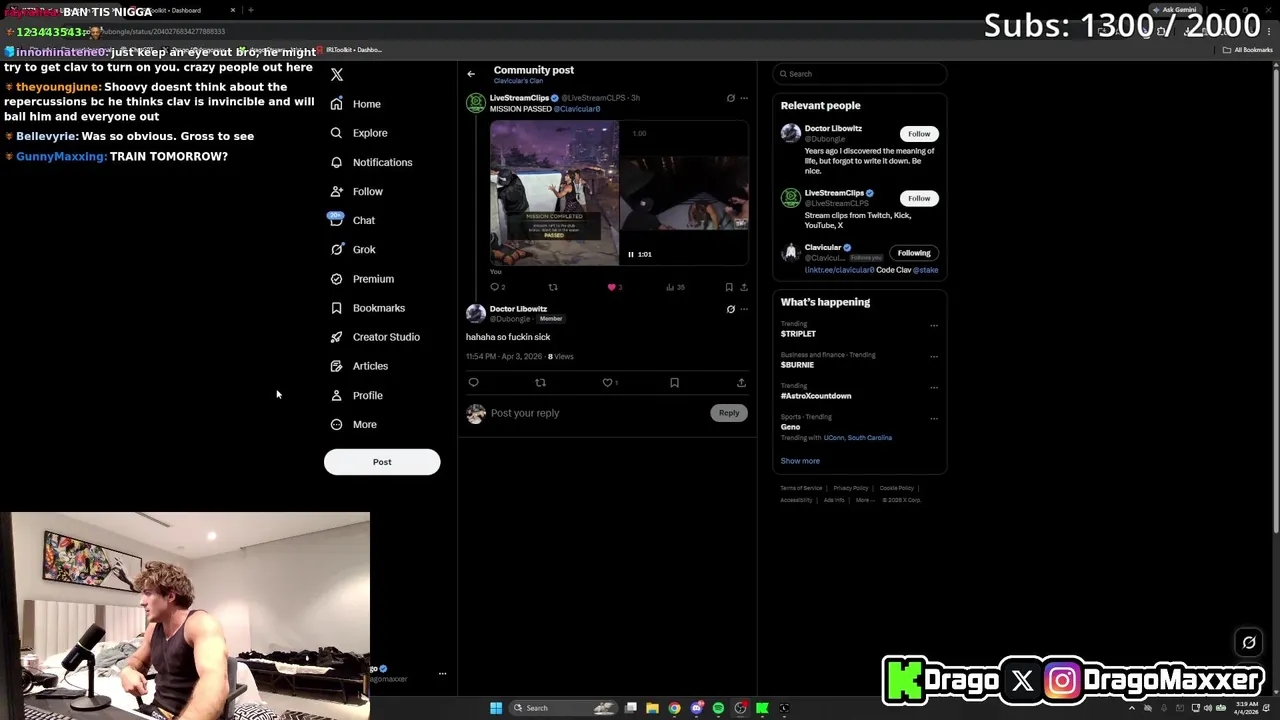
Task: Share the LiveStreamClips post
Action: tap(743, 287)
